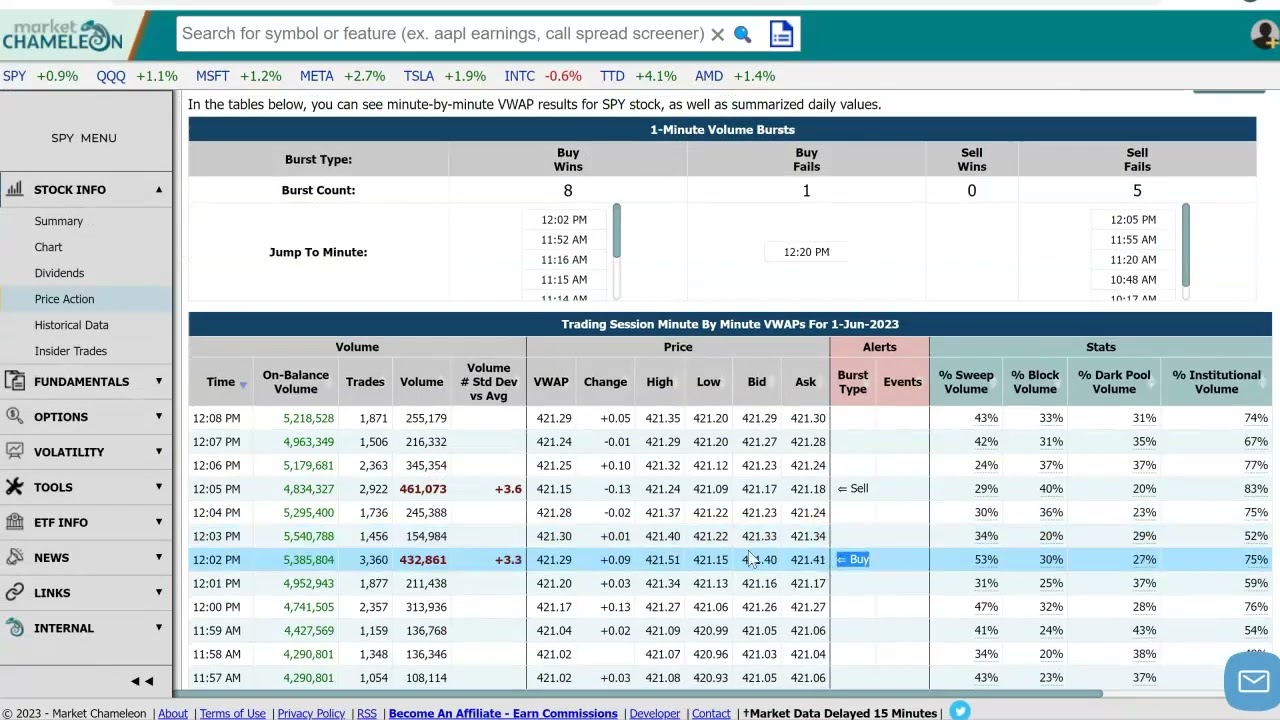Click the SPY ticker in the top strip
The width and height of the screenshot is (1280, 720).
click(x=14, y=76)
